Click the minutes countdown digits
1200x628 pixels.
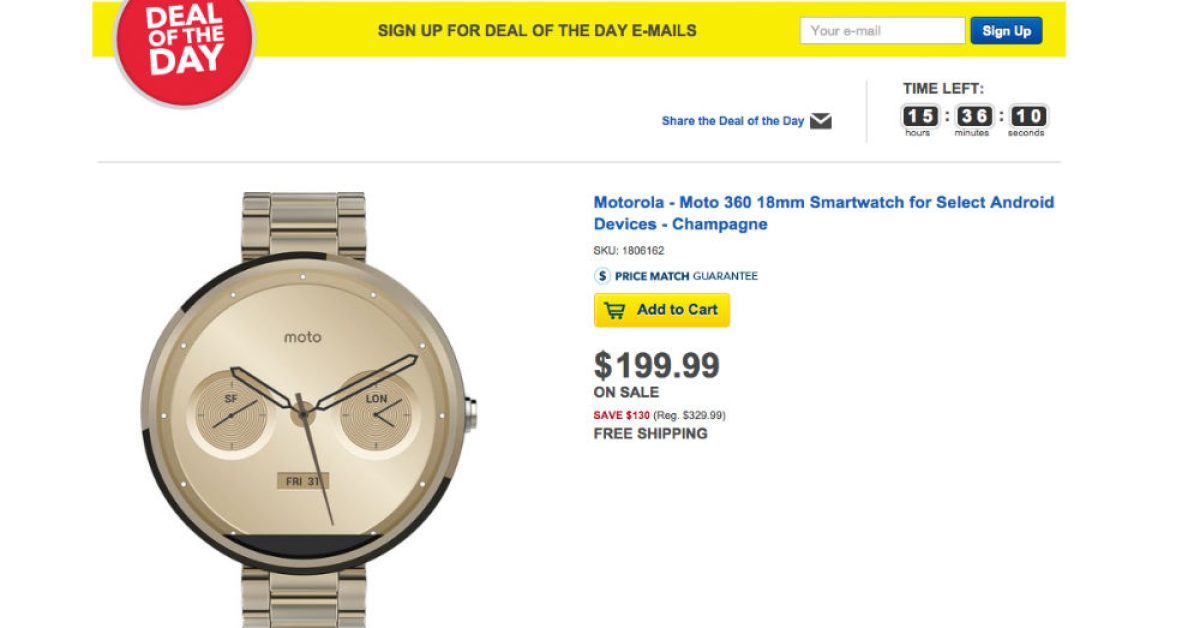coord(972,116)
